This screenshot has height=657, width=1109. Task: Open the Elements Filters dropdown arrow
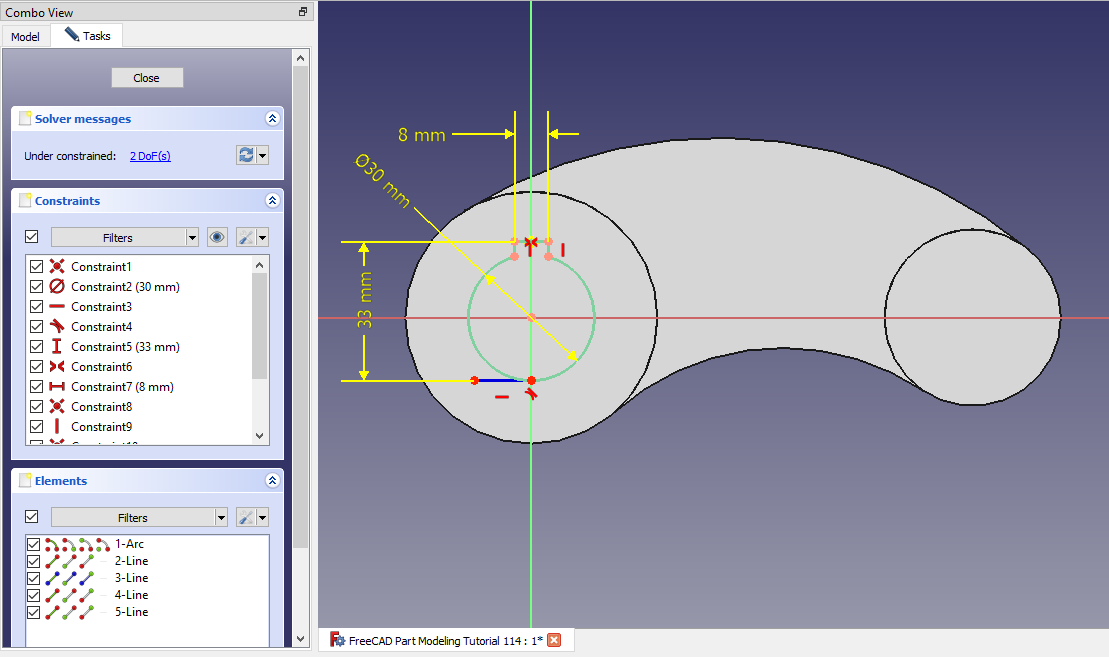point(220,517)
